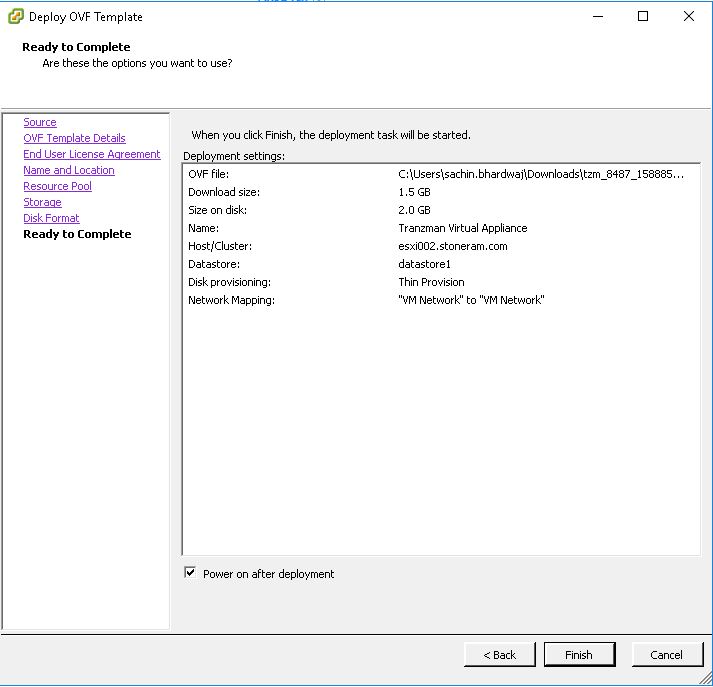Minimize the Deploy OVF Template window
This screenshot has height=687, width=713.
597,16
